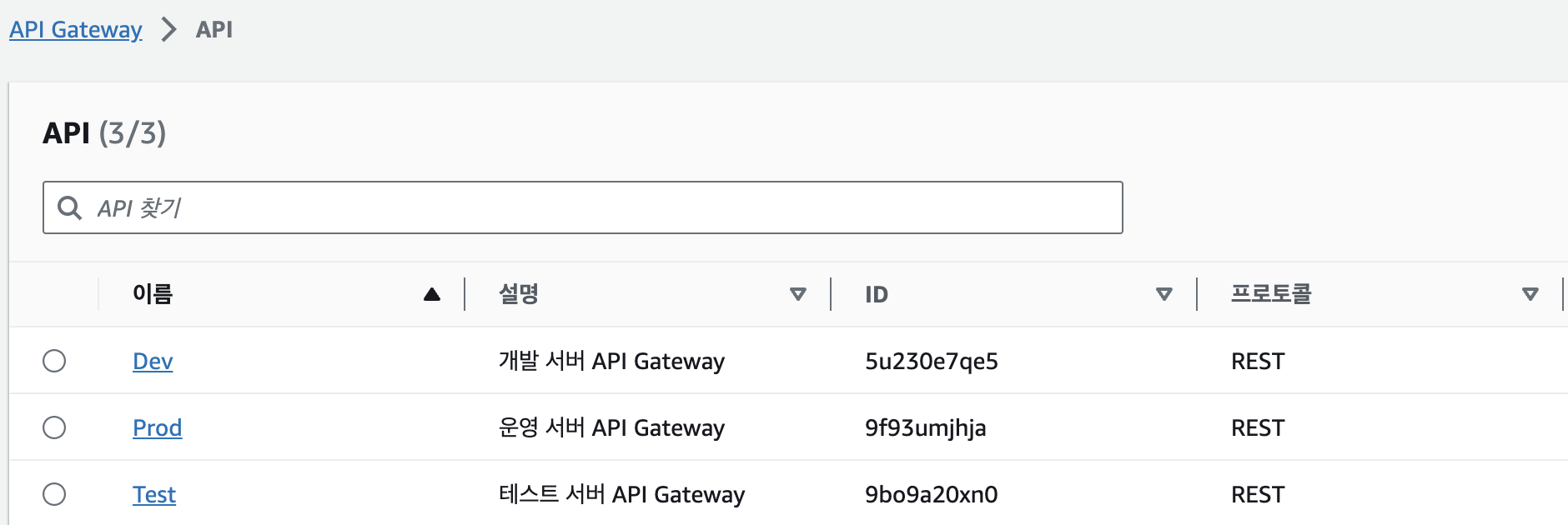Sort by 이름 ascending arrow
1568x525 pixels.
point(432,294)
